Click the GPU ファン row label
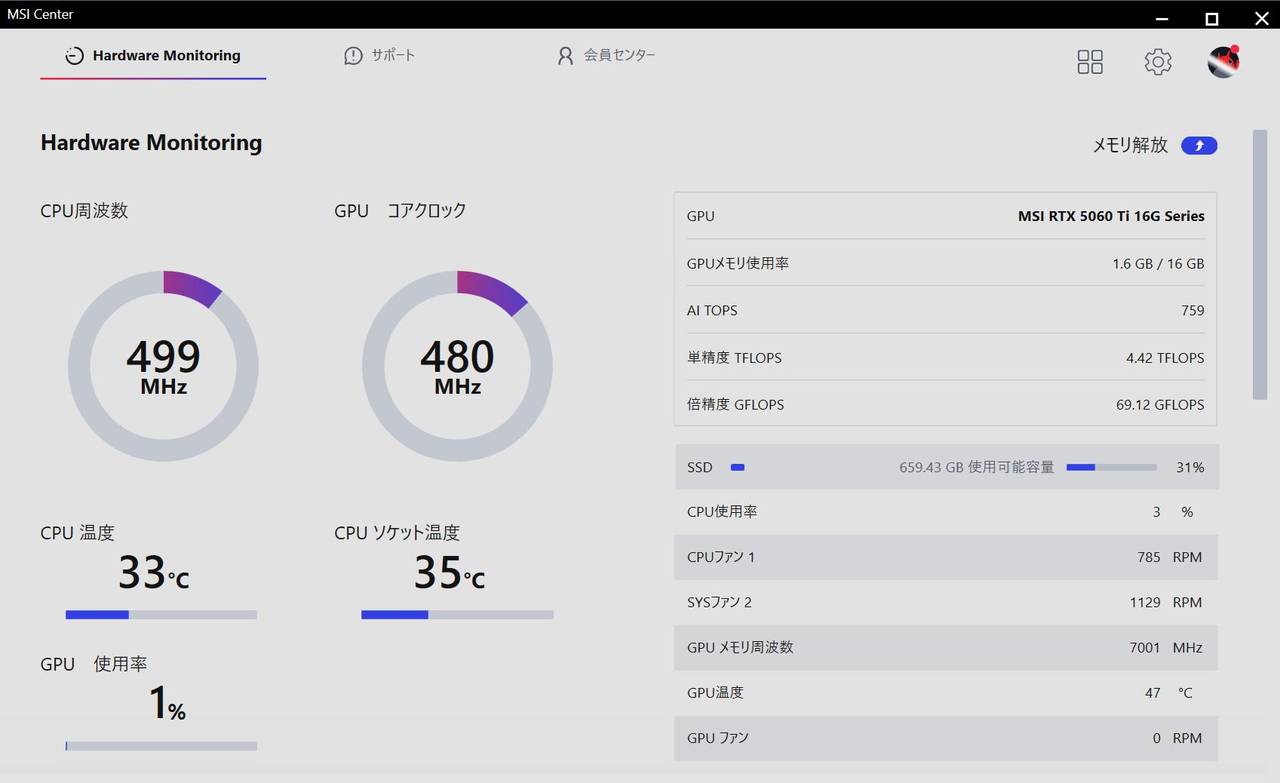The image size is (1280, 783). coord(718,738)
